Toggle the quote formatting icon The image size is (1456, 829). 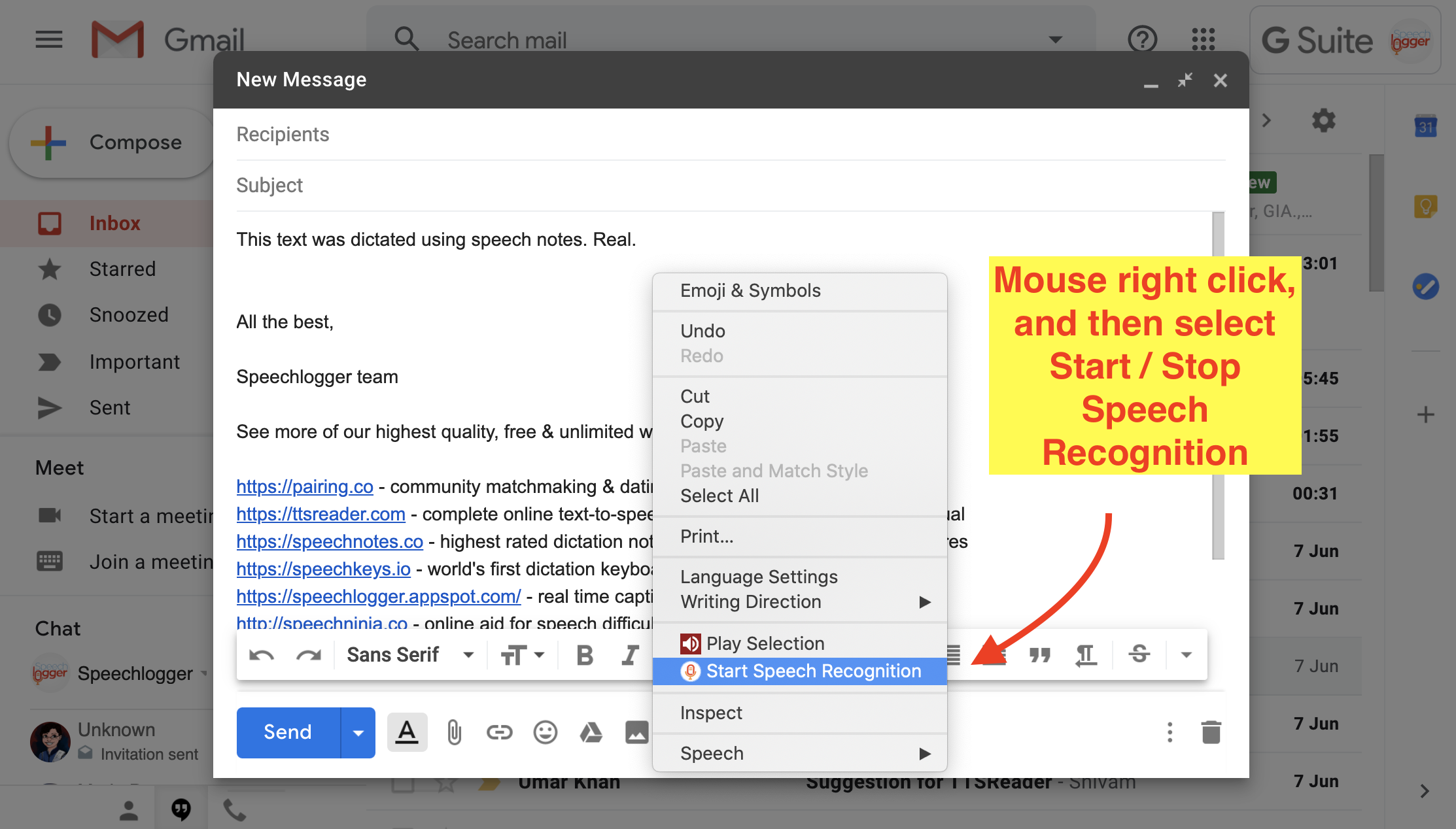(x=1039, y=655)
